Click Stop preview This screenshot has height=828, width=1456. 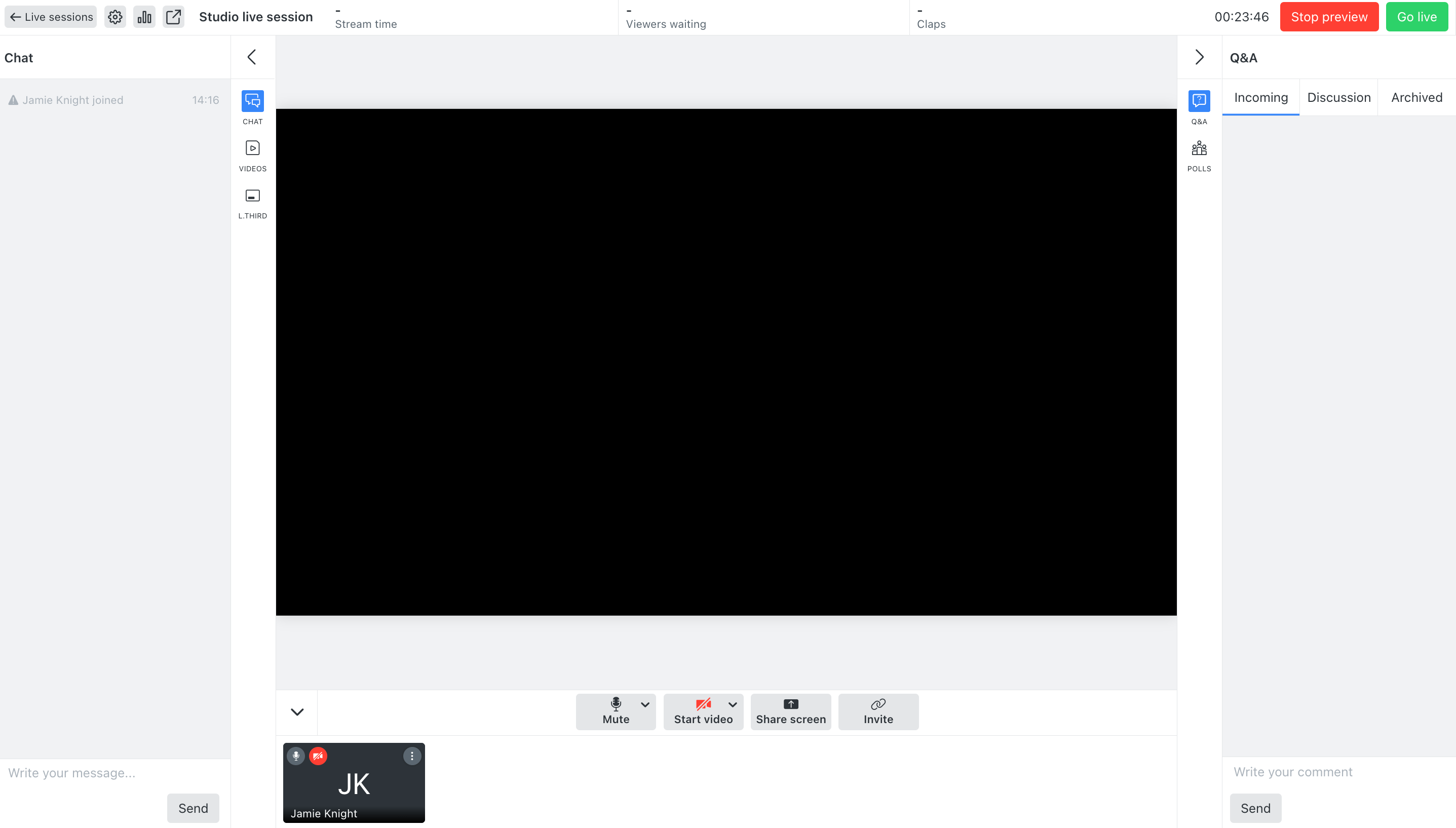(1329, 17)
